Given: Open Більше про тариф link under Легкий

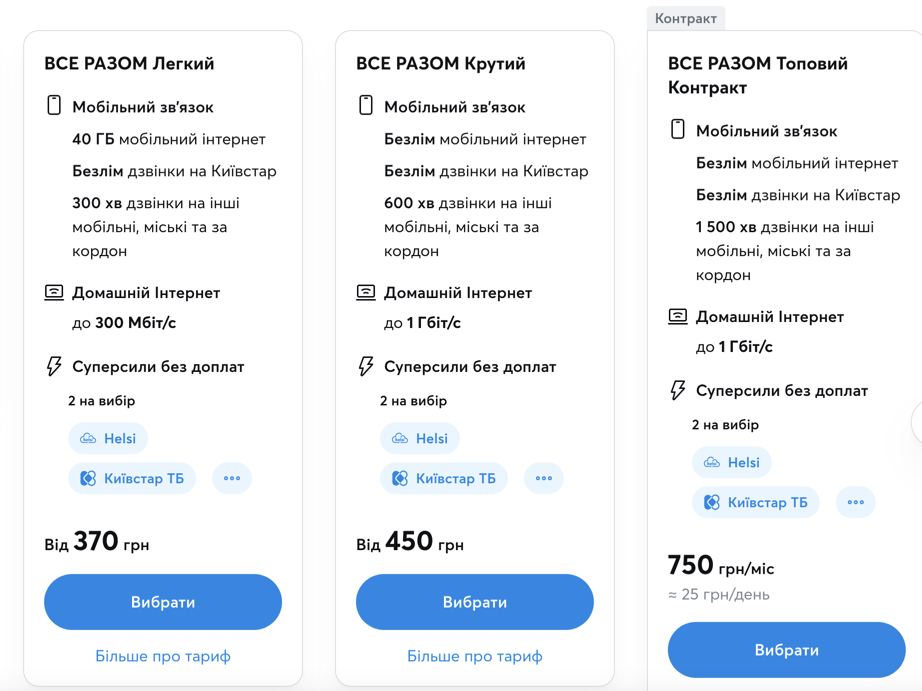Looking at the screenshot, I should pos(163,656).
